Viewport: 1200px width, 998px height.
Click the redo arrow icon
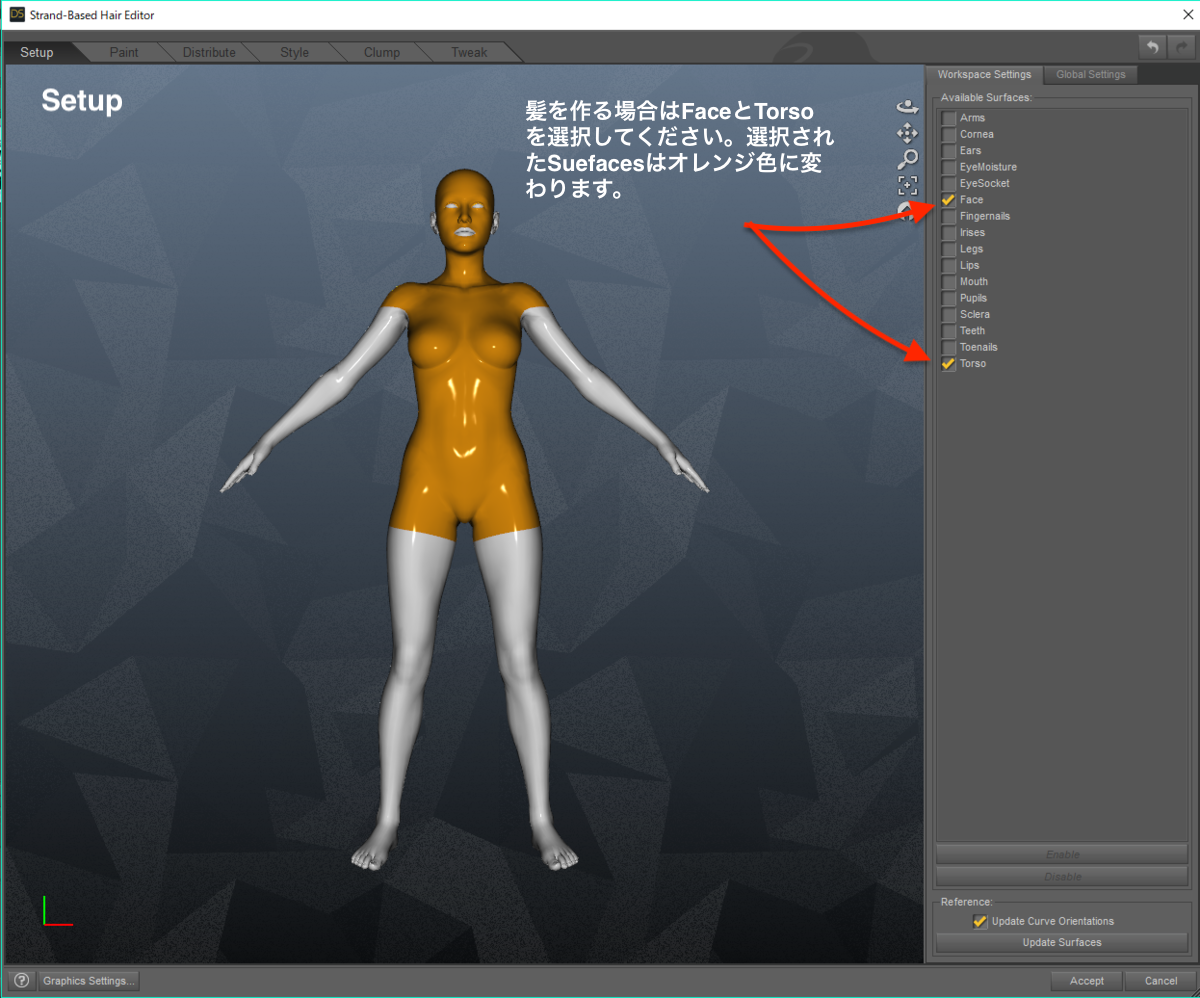click(x=1180, y=47)
